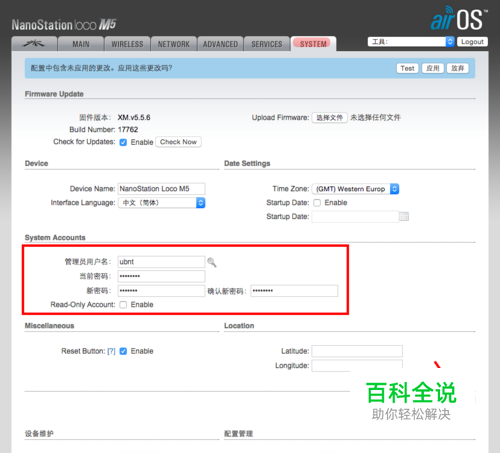The image size is (500, 453).
Task: Go to the SERVICES tab
Action: coord(267,44)
